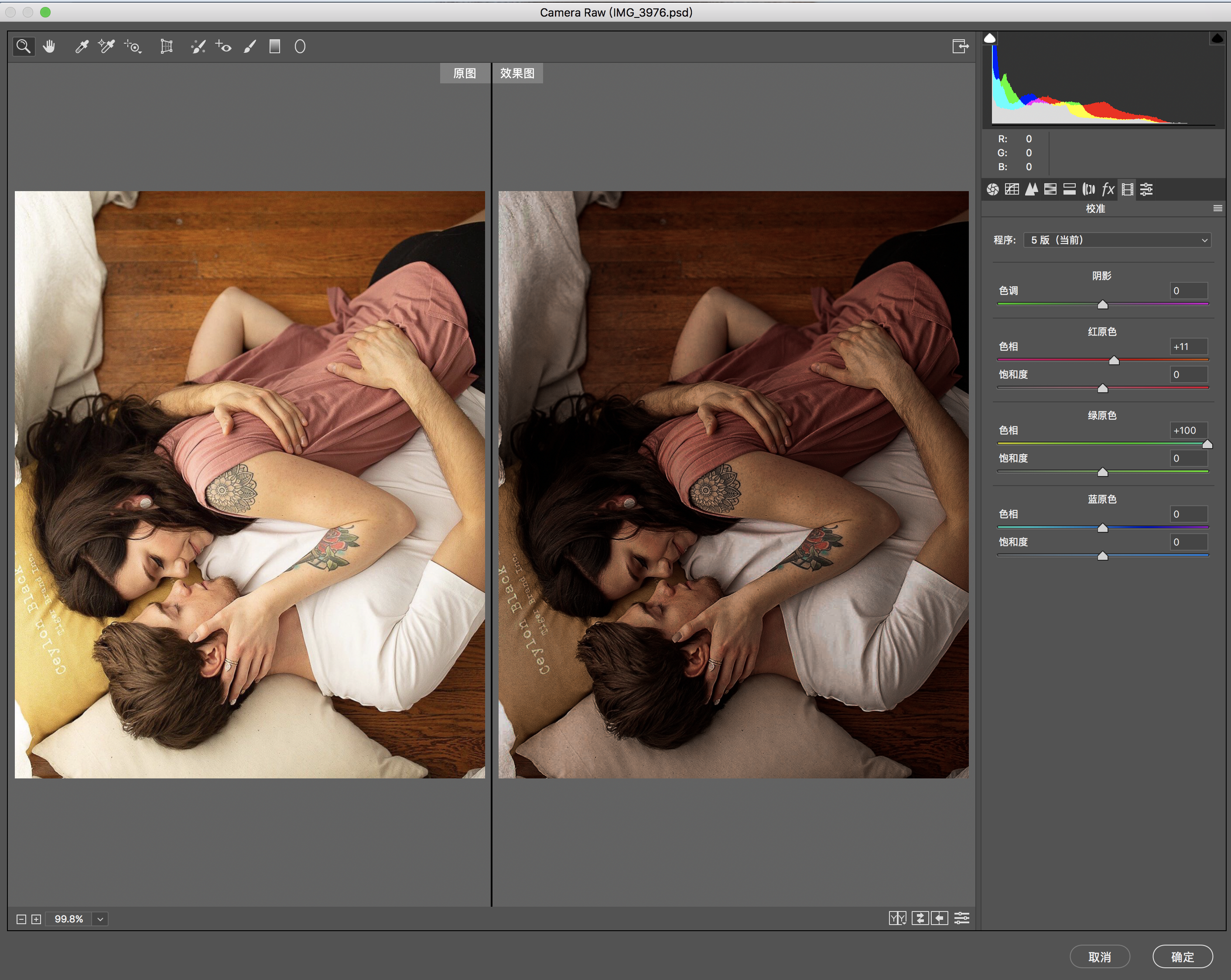1231x980 pixels.
Task: Click the 取消 cancel button
Action: (x=1099, y=956)
